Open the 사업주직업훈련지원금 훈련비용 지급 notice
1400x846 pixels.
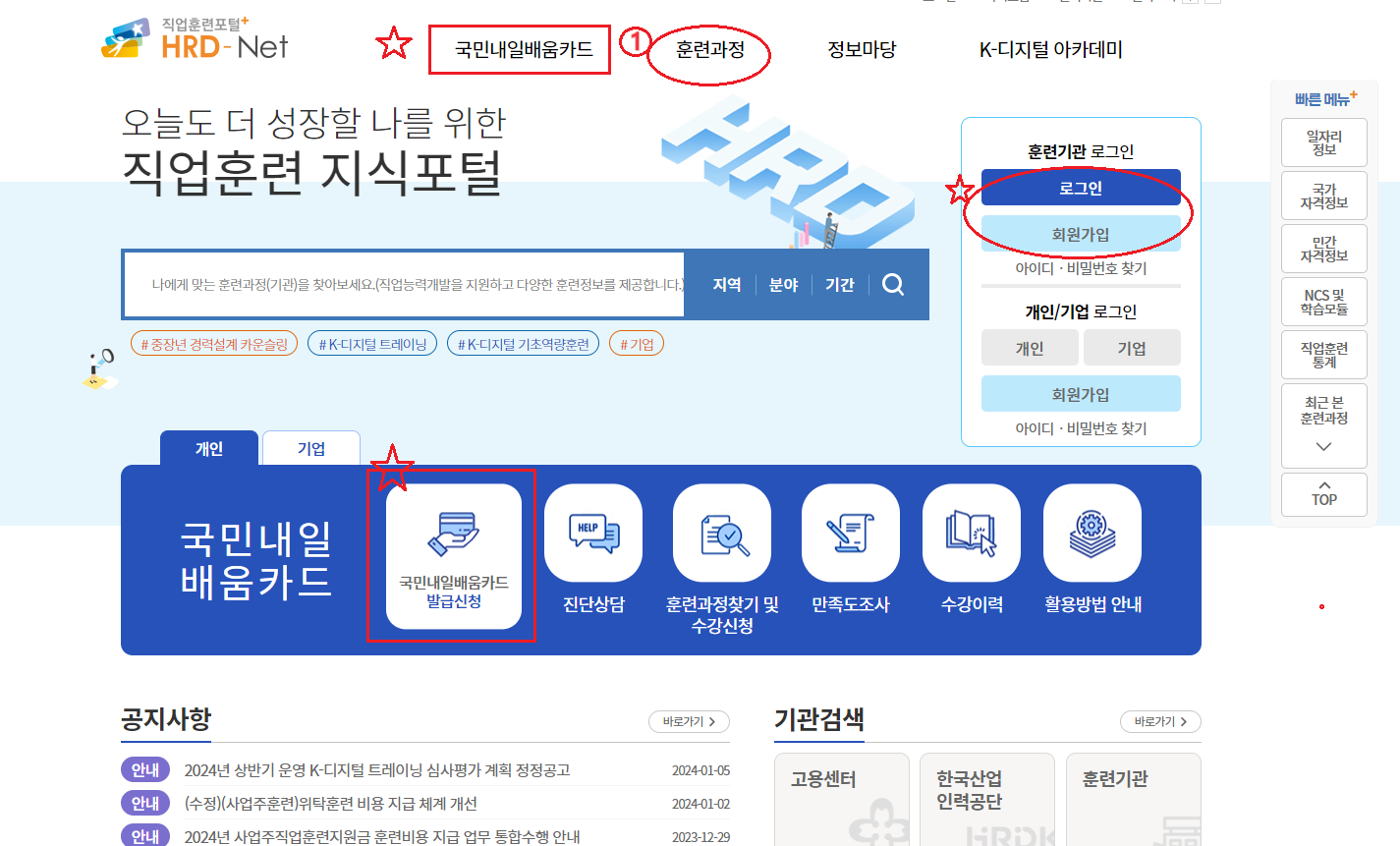(382, 836)
